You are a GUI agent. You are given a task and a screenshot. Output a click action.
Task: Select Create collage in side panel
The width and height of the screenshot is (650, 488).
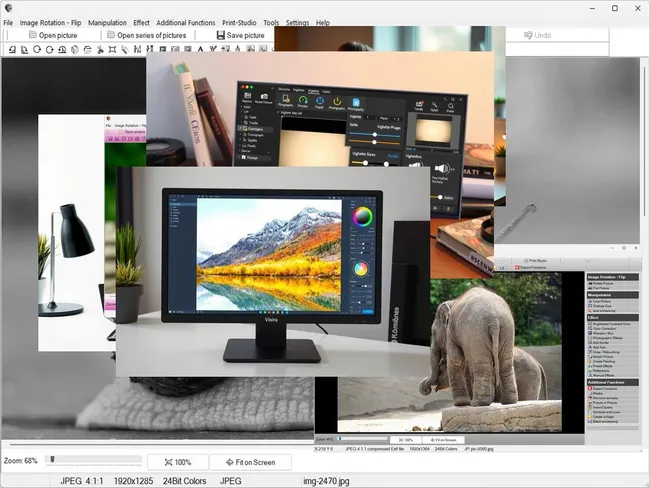click(x=601, y=417)
